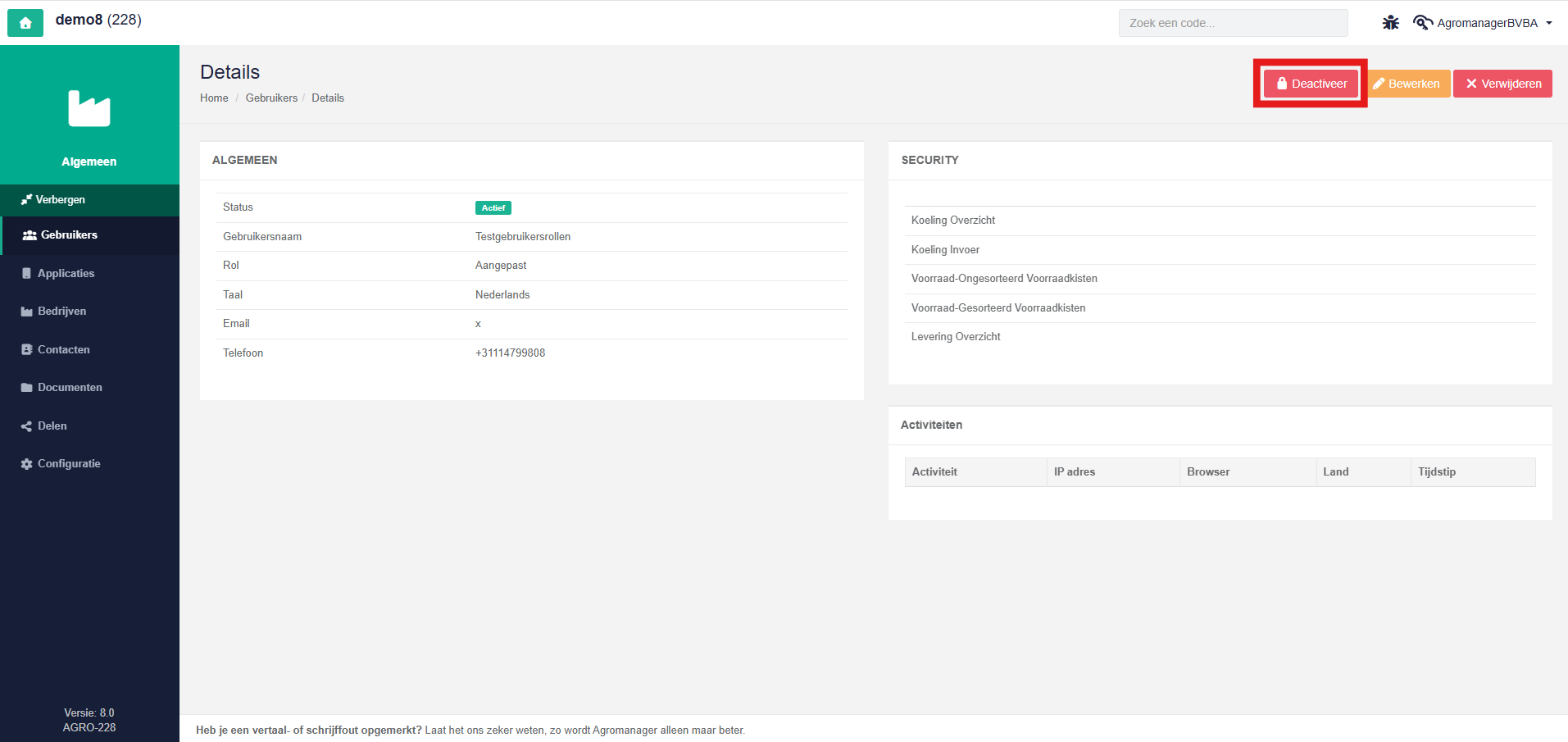Click Voorraad-Ongesorteerd Voorraadkisten row
1568x742 pixels.
tap(1220, 279)
